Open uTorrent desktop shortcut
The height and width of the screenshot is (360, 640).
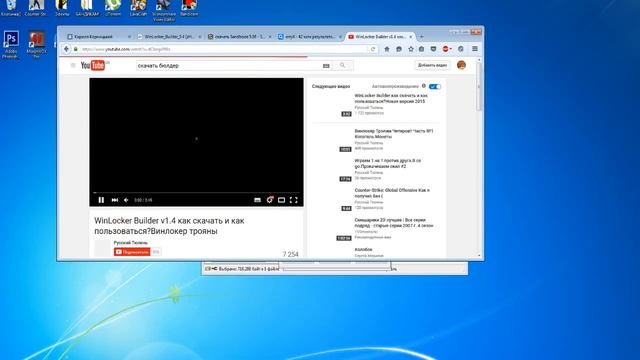(x=113, y=8)
